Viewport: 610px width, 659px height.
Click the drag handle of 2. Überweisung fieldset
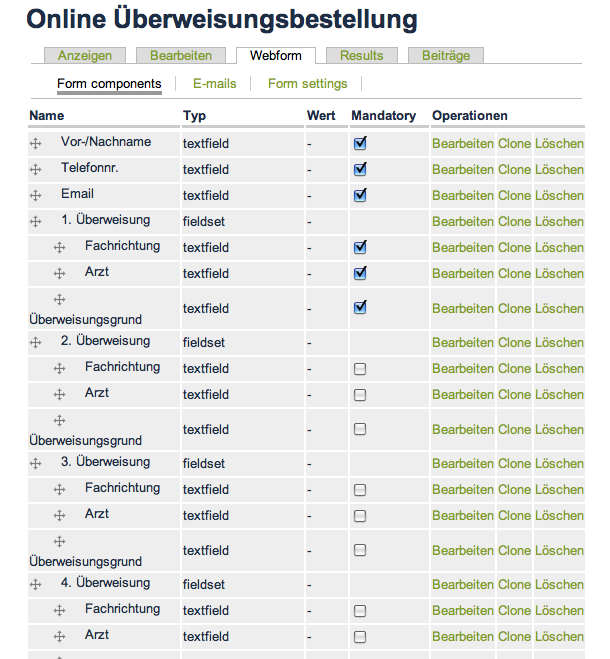(x=36, y=343)
